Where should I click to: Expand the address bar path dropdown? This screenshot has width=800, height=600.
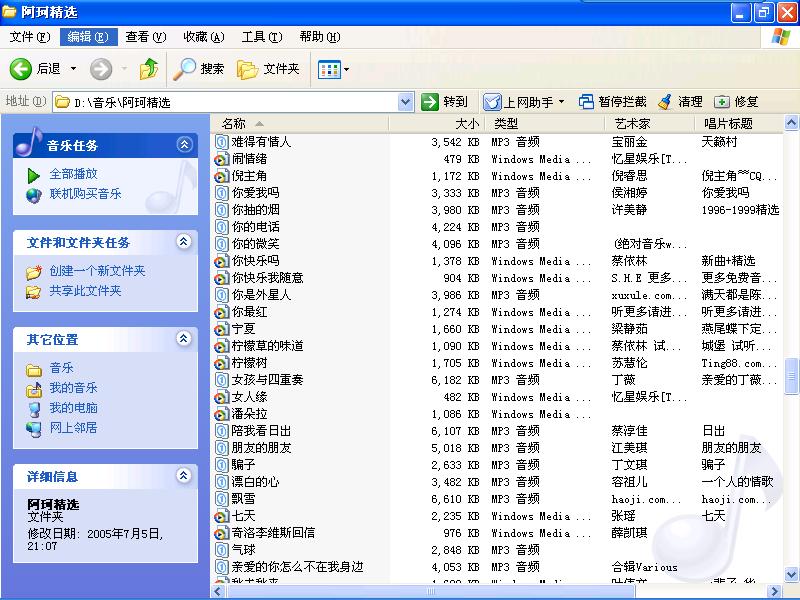405,102
